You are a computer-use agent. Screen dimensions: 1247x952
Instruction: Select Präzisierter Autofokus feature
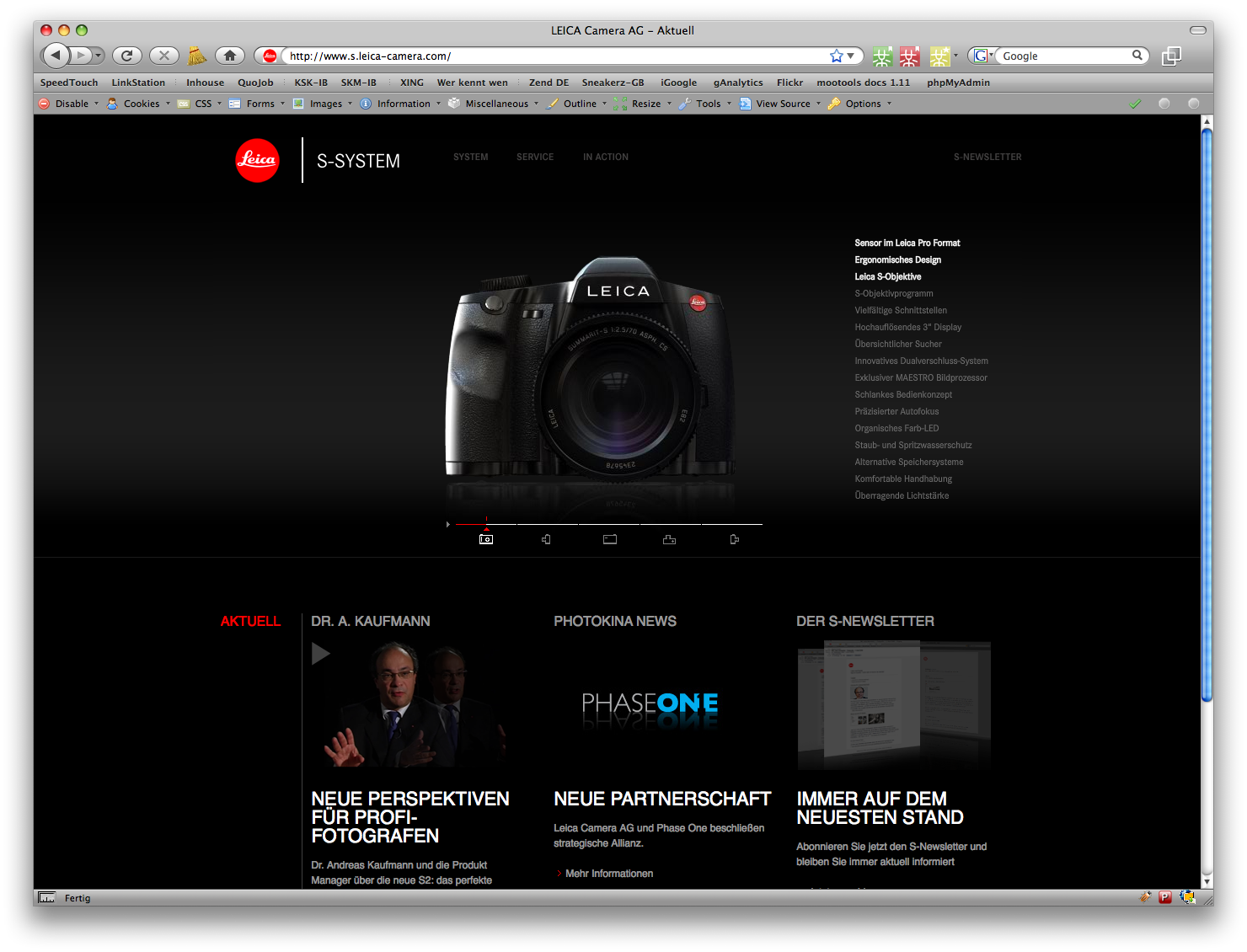click(896, 411)
